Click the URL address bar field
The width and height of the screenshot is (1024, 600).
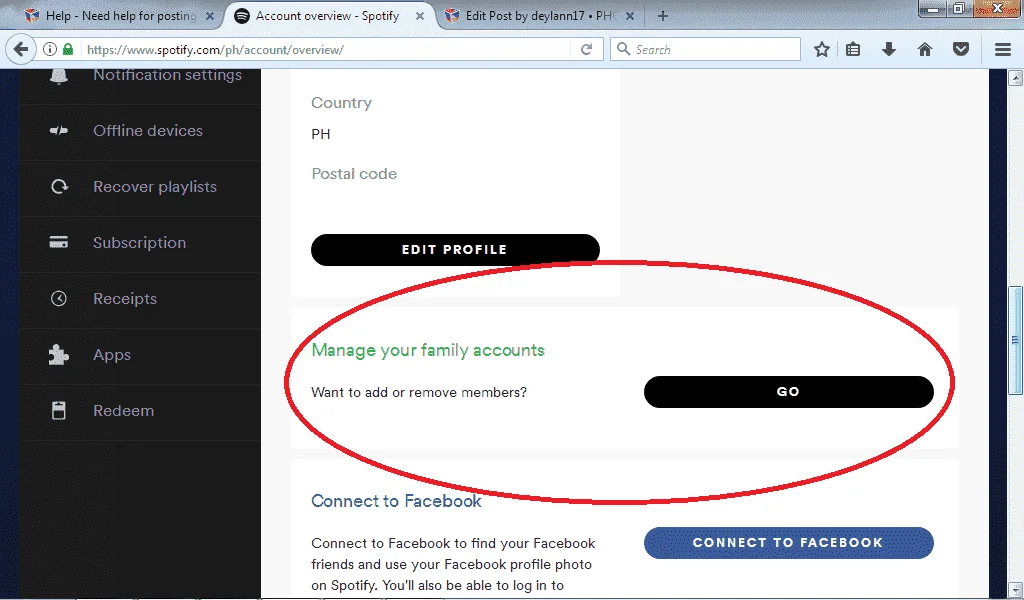point(327,49)
